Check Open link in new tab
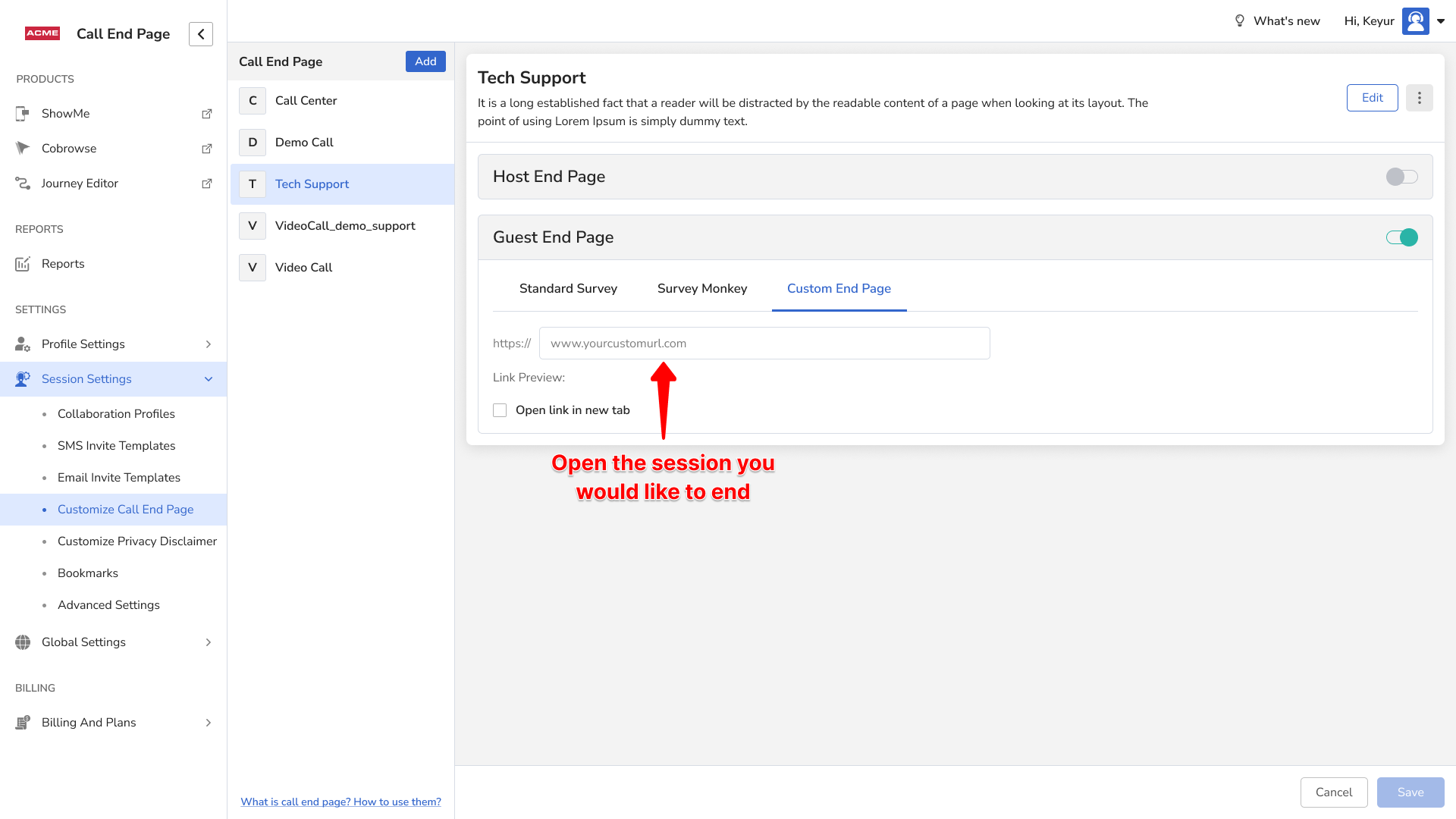The height and width of the screenshot is (819, 1456). pos(500,410)
